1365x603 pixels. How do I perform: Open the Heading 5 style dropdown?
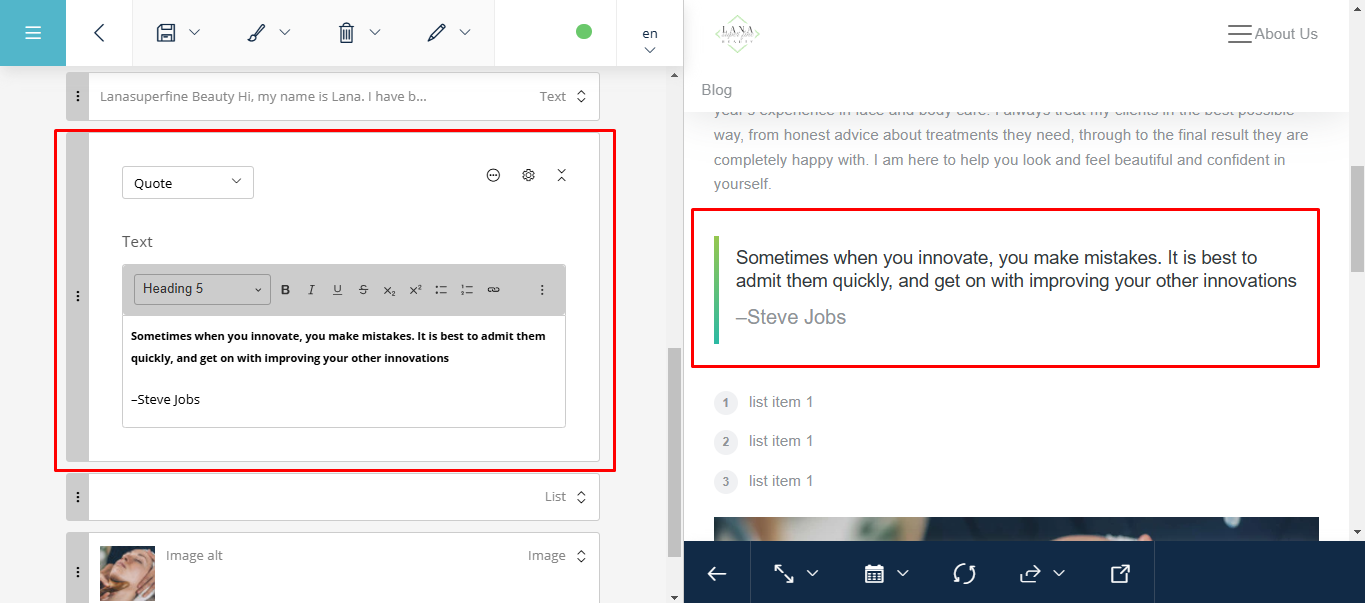pyautogui.click(x=202, y=289)
